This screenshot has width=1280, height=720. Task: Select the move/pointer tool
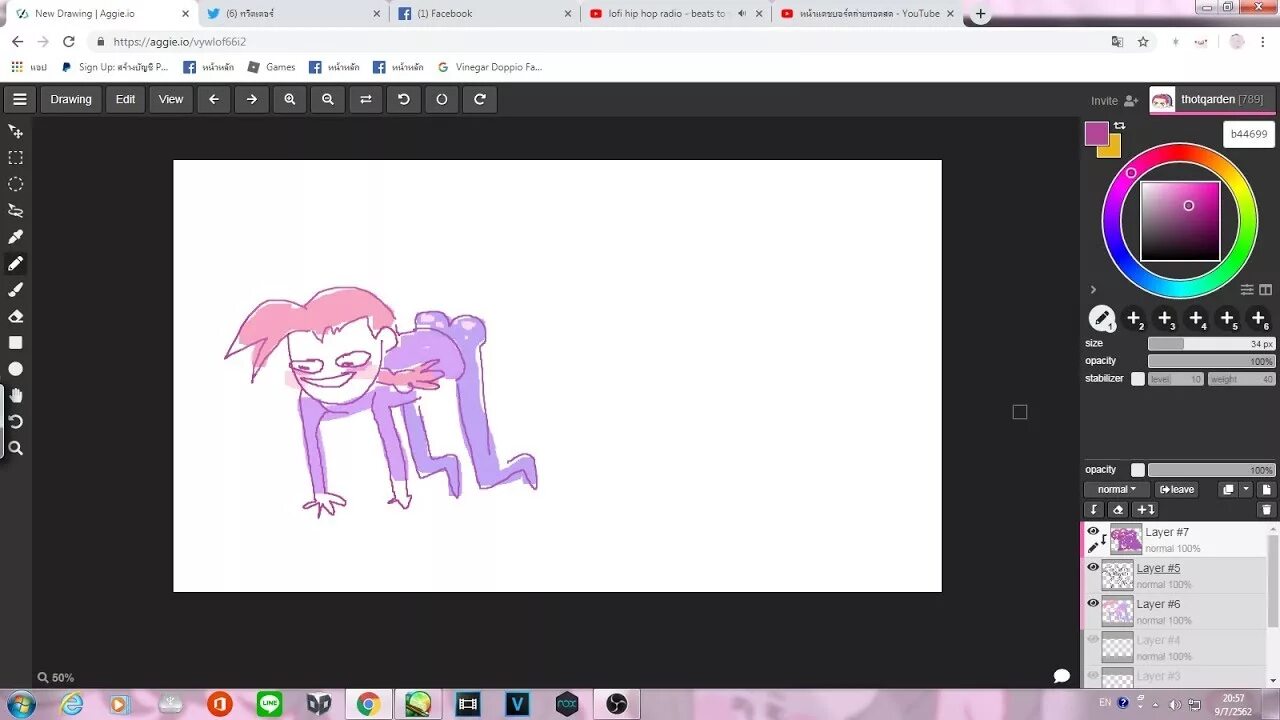pos(16,132)
